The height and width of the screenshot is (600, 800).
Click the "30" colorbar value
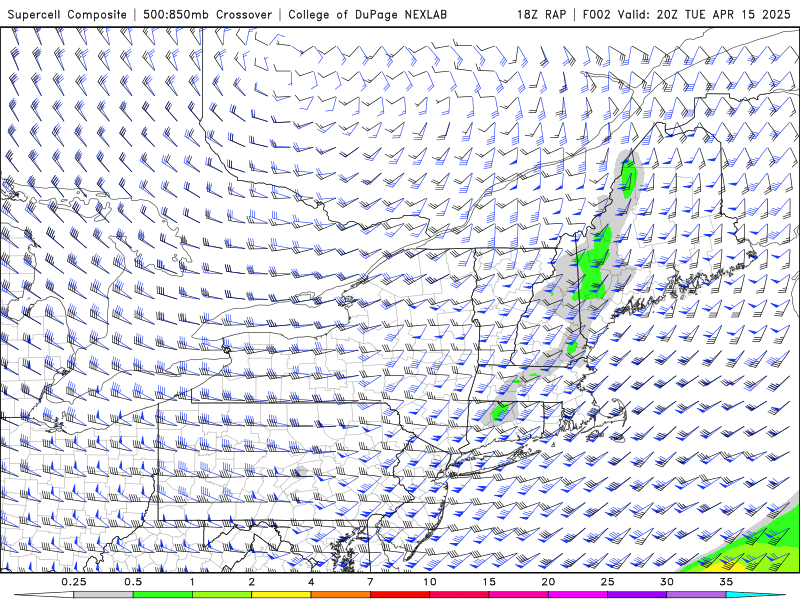(x=666, y=582)
